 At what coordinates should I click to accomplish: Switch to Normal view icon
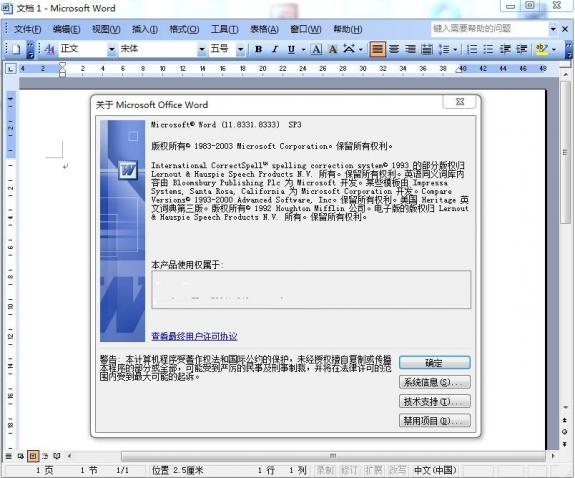point(9,456)
